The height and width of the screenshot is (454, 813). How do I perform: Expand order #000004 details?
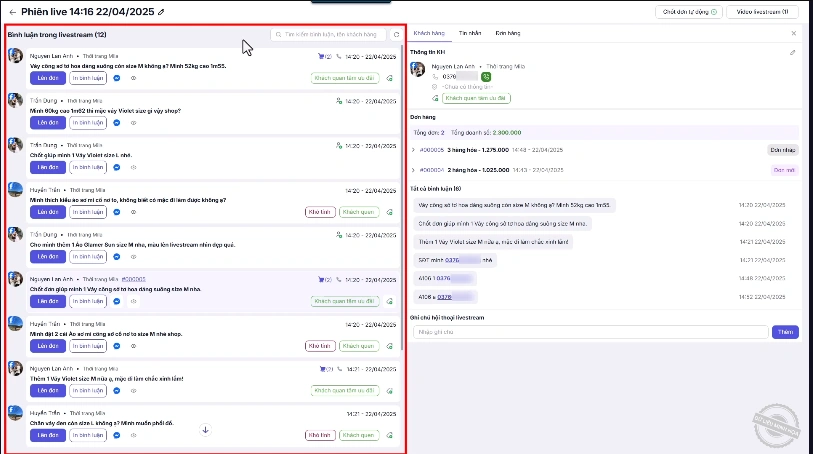pos(413,170)
